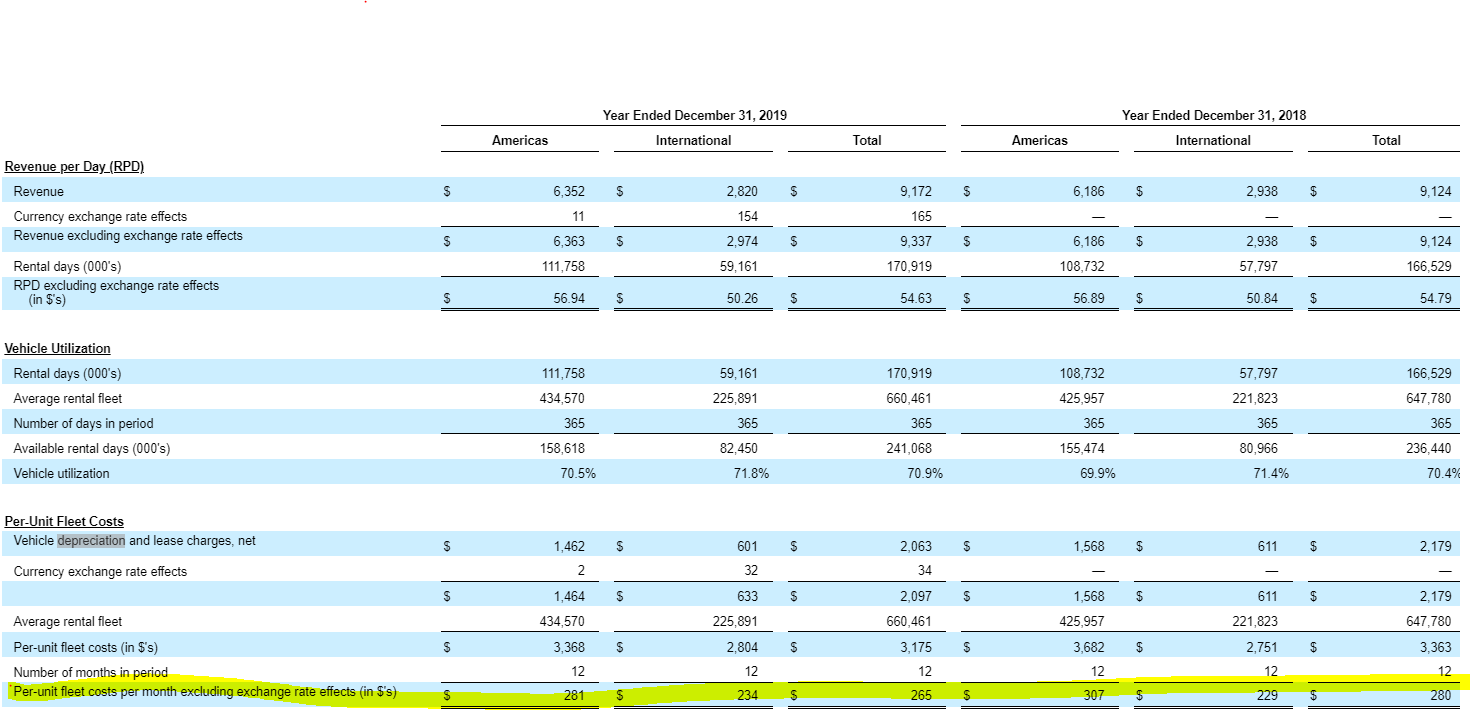Click available rental days value 82,450
The image size is (1470, 728).
(739, 448)
